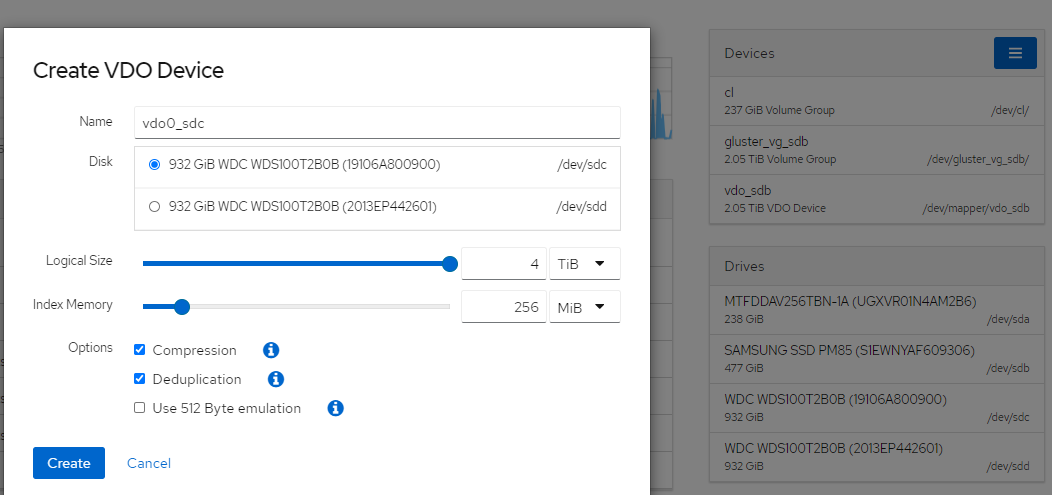The image size is (1052, 495).
Task: Uncheck the Compression checkbox
Action: tap(140, 350)
